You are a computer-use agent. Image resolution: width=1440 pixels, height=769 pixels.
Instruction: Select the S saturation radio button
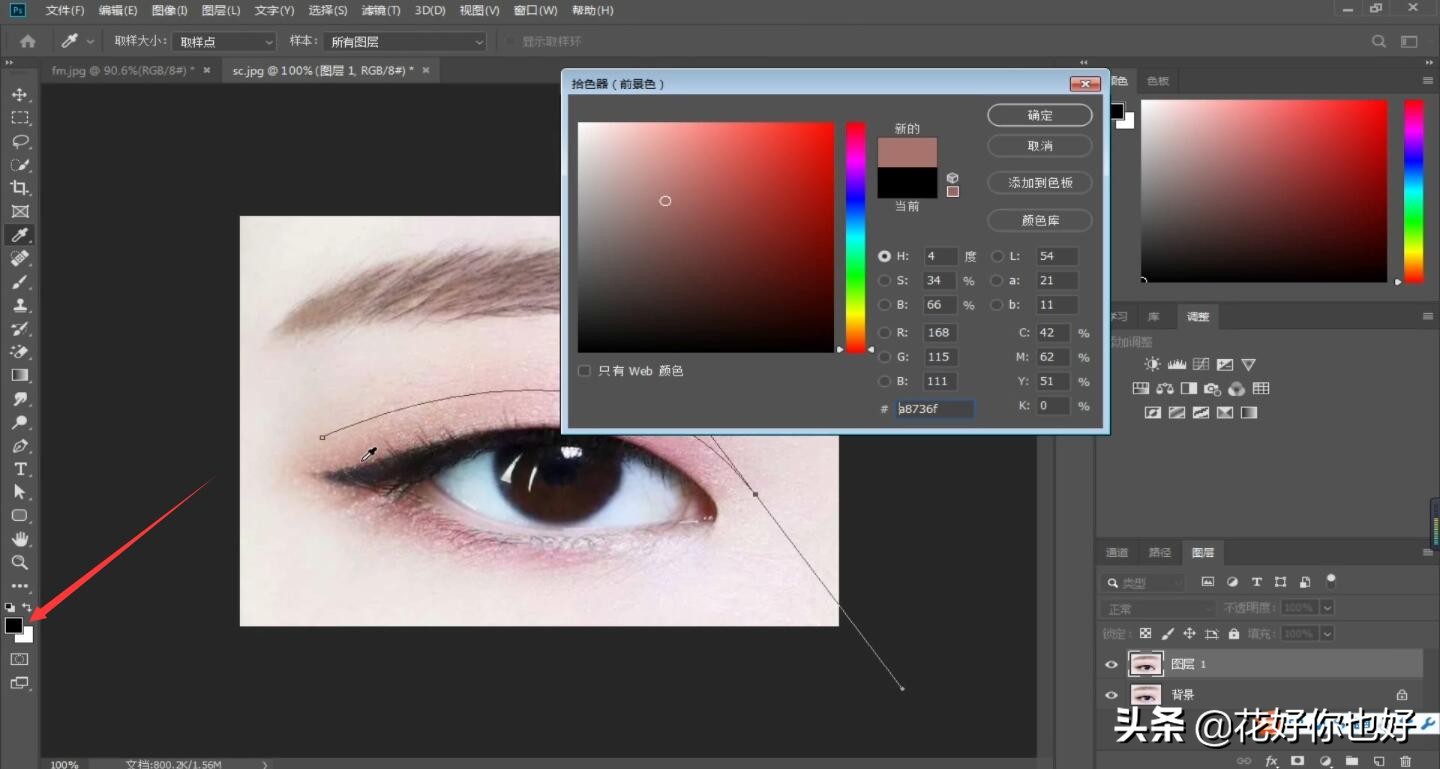[x=884, y=281]
